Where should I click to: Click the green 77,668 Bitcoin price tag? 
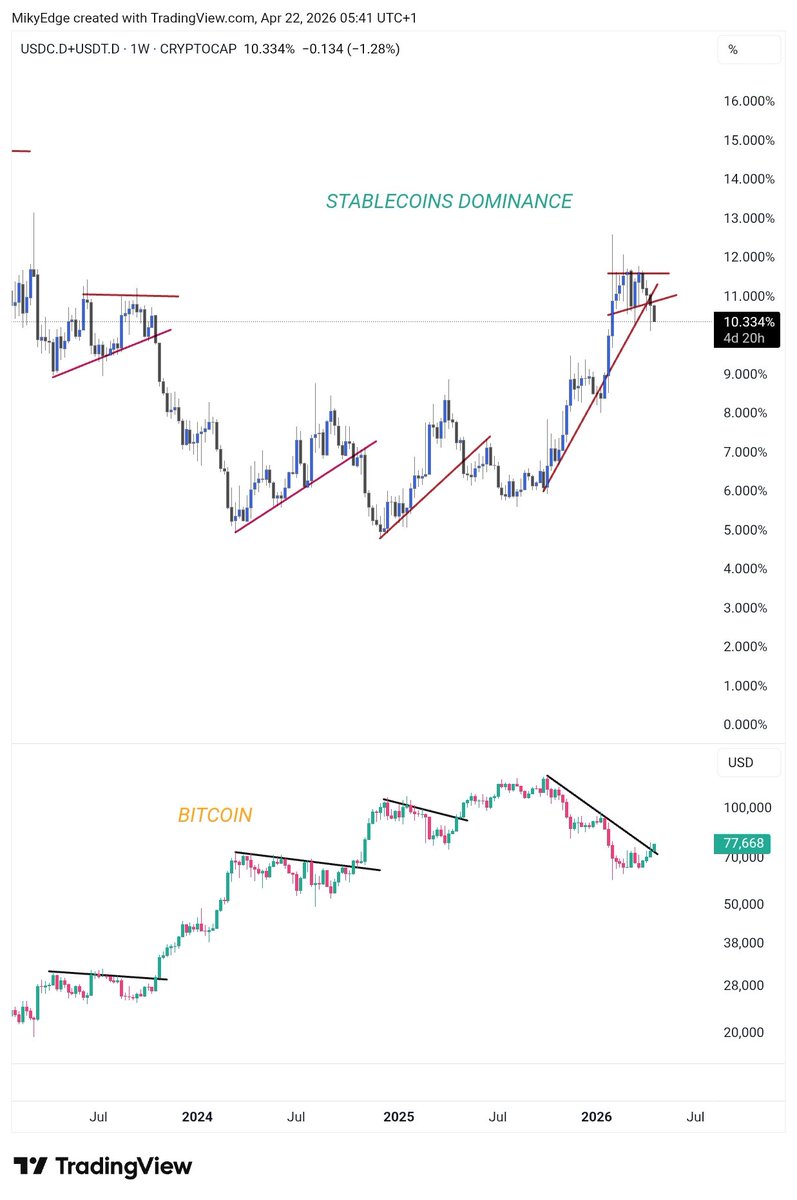746,844
